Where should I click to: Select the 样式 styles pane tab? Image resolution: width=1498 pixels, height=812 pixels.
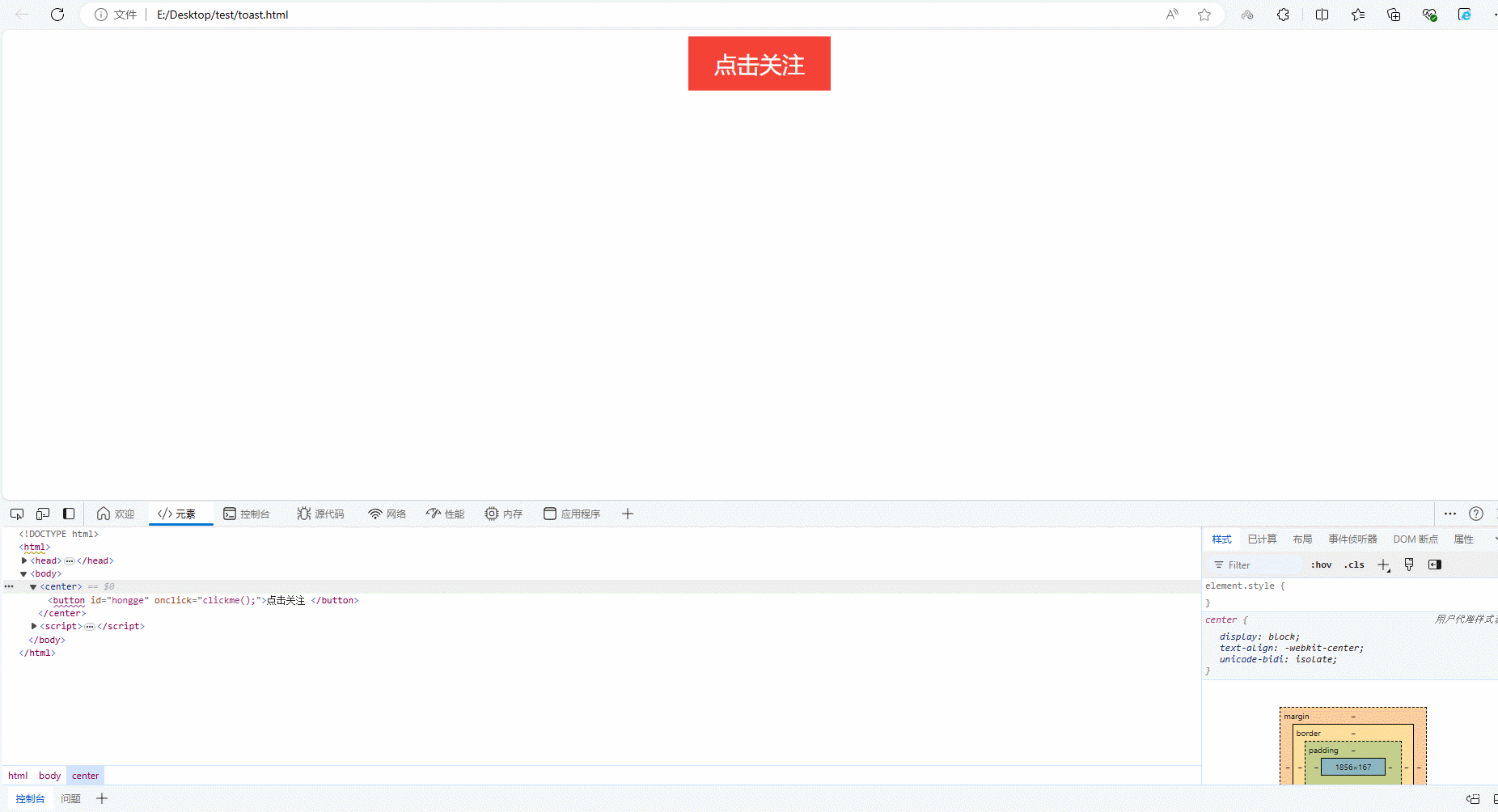tap(1221, 539)
